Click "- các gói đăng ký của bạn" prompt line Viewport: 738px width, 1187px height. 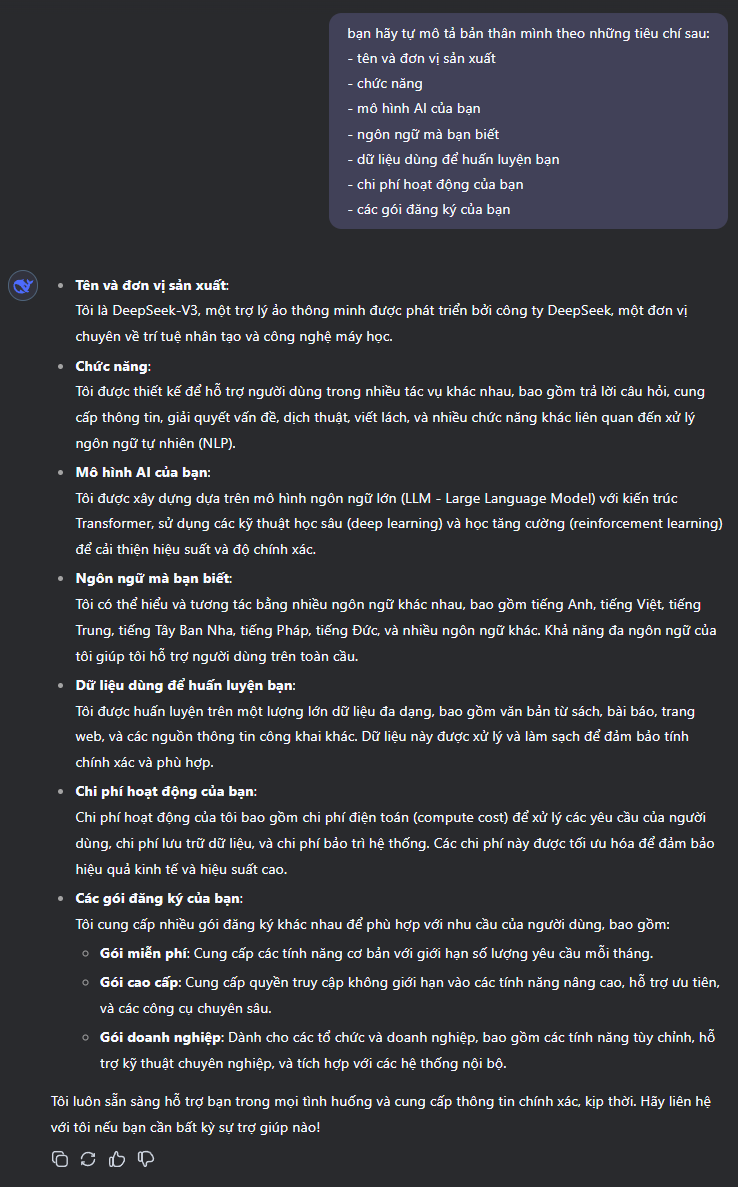point(429,209)
